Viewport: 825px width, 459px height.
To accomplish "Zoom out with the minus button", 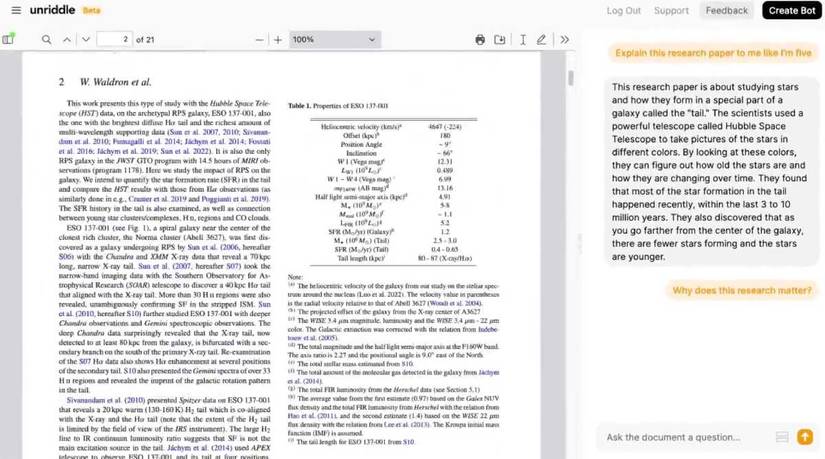I will pos(259,39).
